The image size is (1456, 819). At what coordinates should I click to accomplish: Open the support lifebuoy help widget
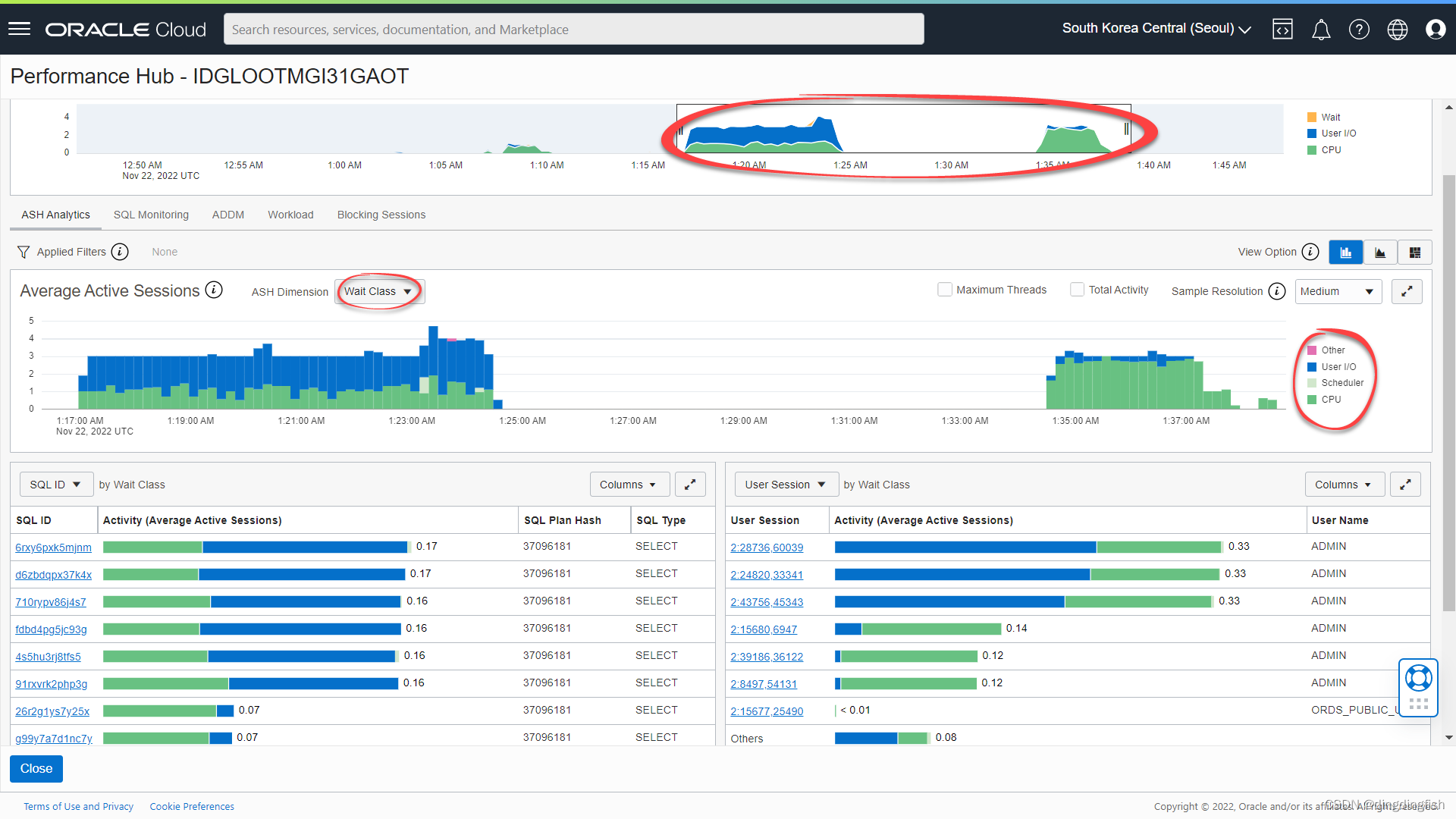pyautogui.click(x=1418, y=677)
